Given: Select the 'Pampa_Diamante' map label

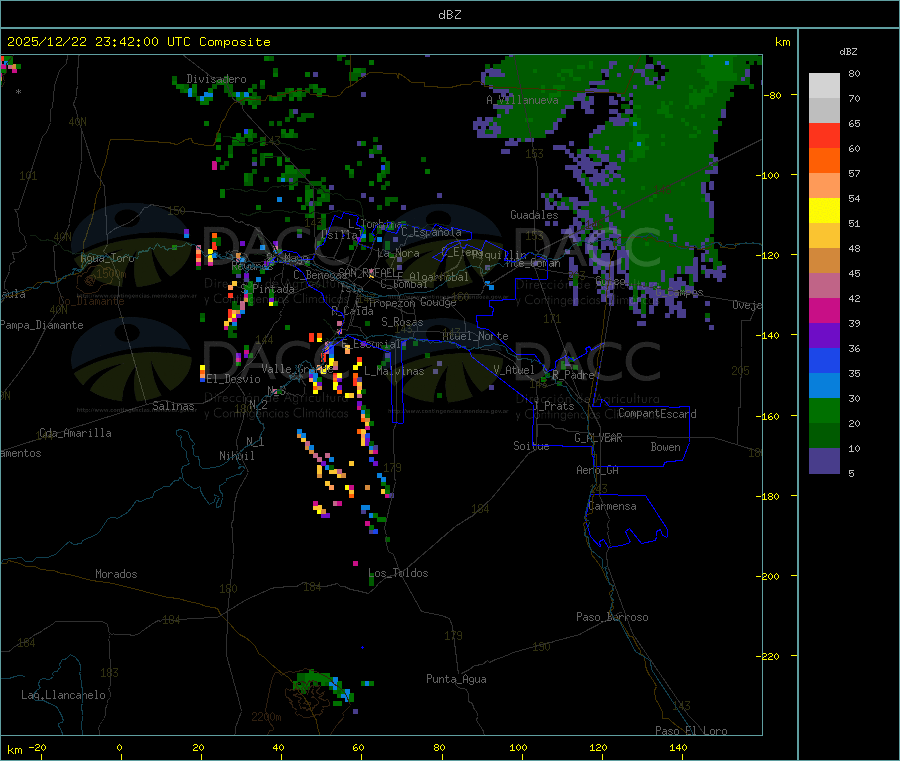Looking at the screenshot, I should (42, 325).
